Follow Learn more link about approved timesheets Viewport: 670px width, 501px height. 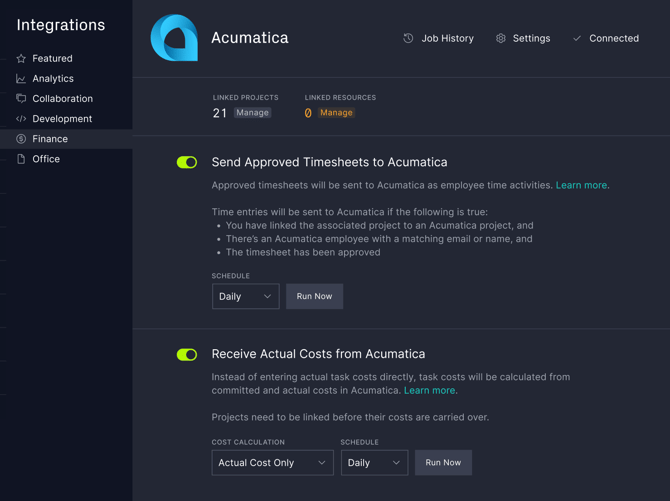coord(581,185)
